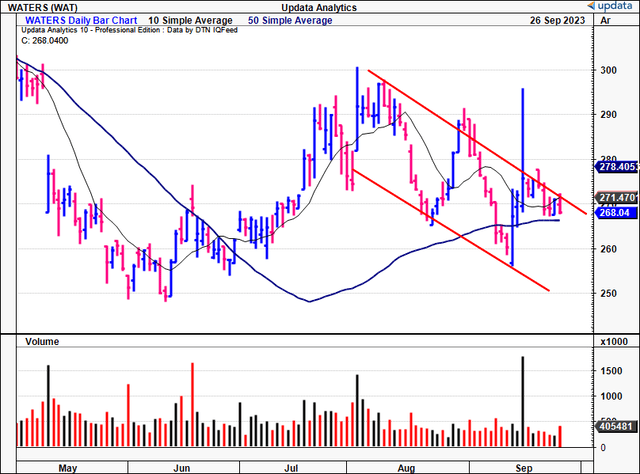The image size is (640, 474).
Task: Click the 250 price axis label
Action: (x=608, y=293)
